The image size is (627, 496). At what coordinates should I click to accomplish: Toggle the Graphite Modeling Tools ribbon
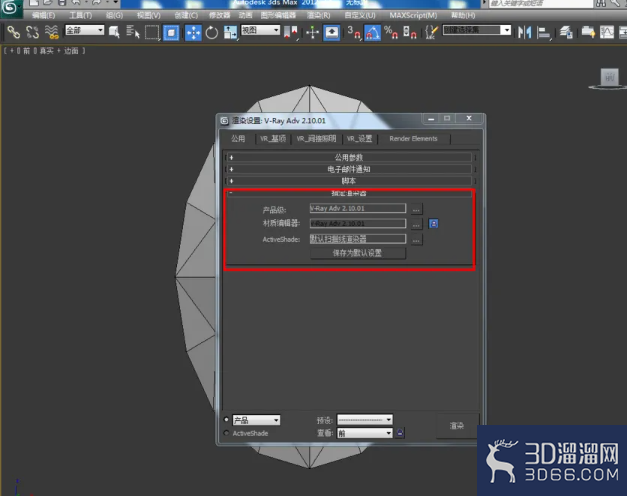point(588,32)
